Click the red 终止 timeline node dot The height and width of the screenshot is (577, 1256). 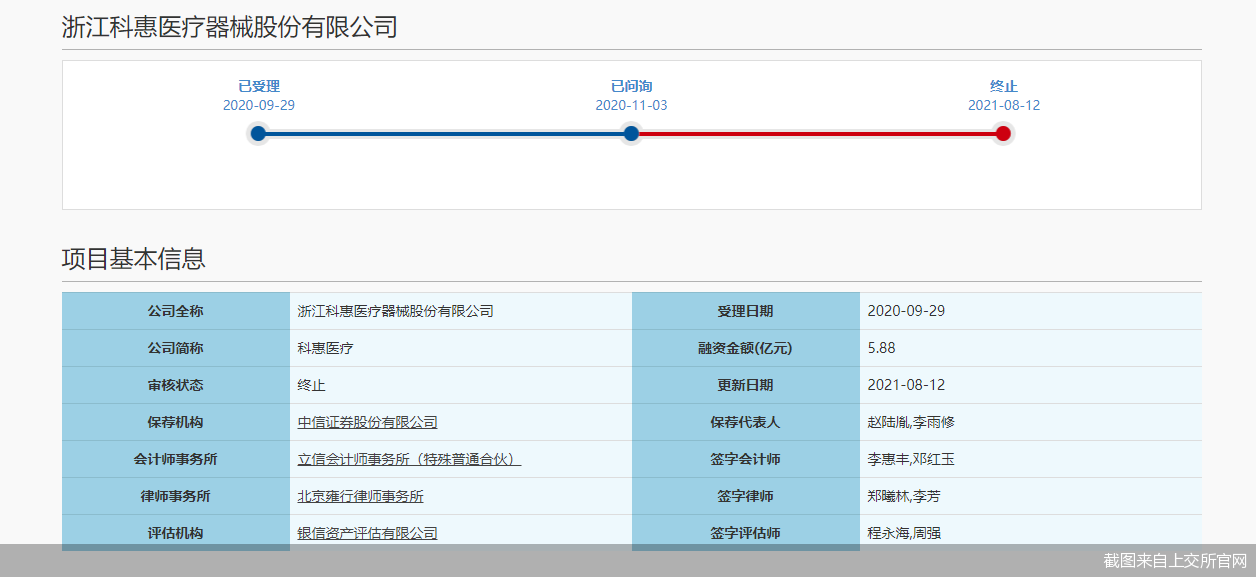tap(1003, 133)
